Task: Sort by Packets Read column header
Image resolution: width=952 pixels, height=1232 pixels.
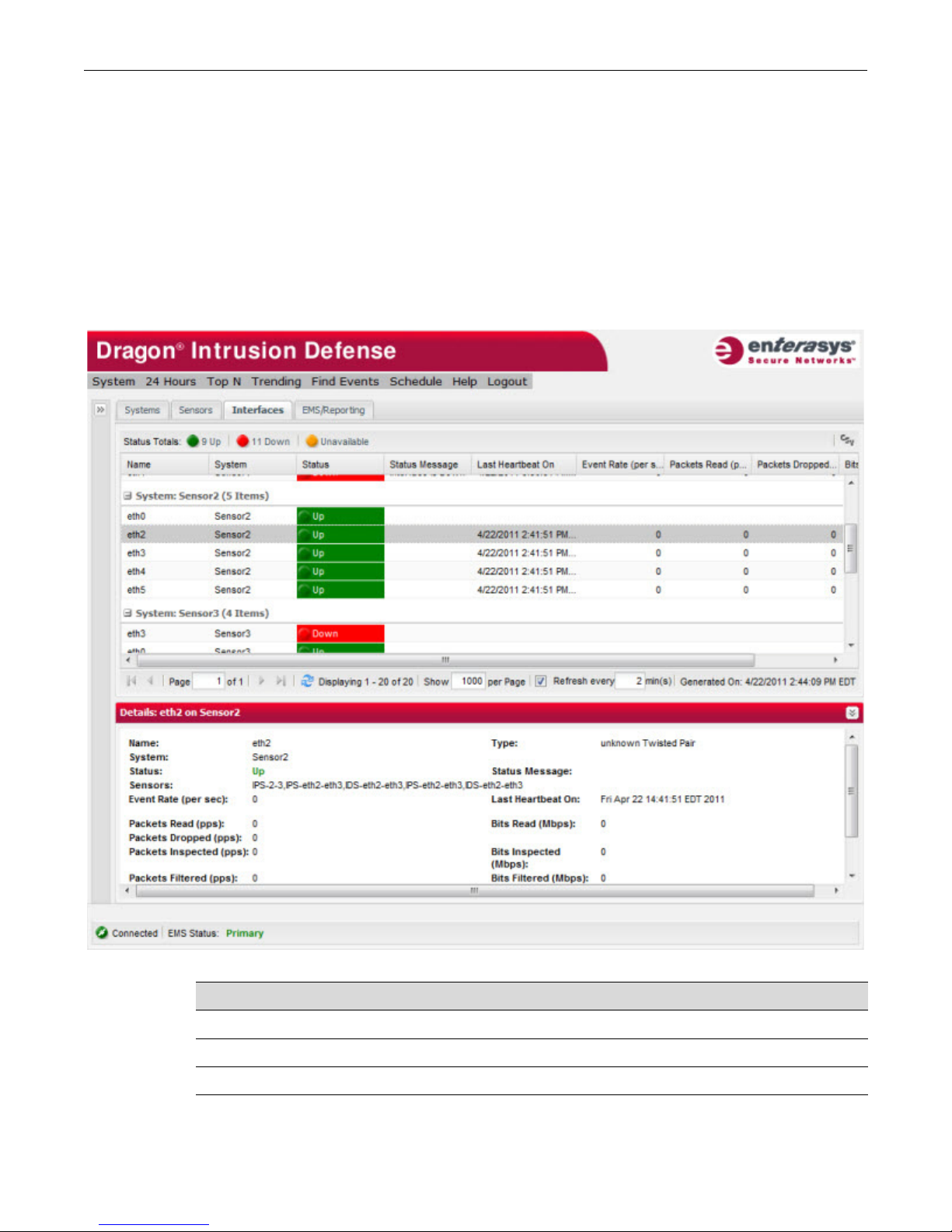Action: 708,464
